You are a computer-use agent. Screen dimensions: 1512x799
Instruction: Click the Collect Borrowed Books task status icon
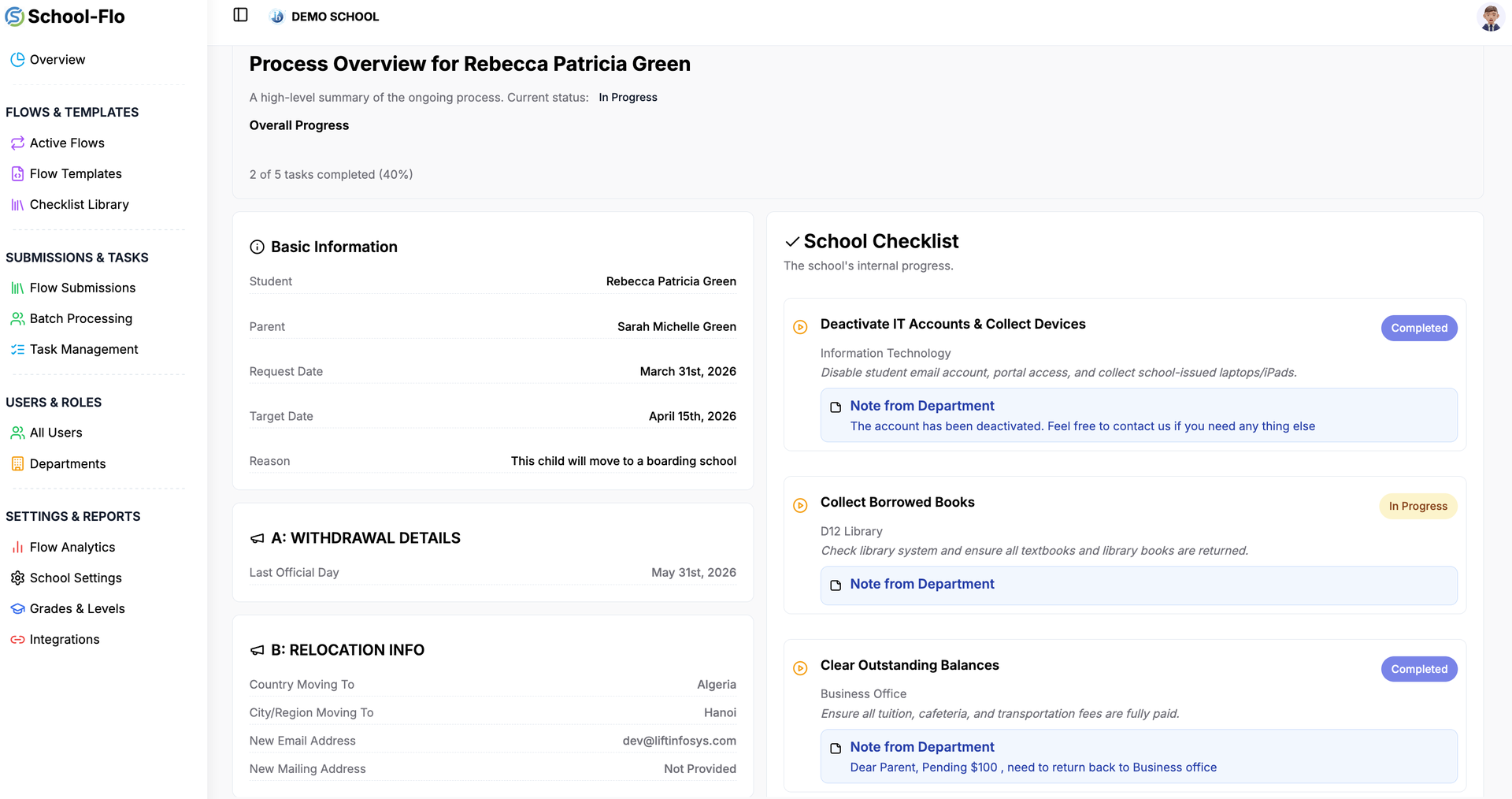[800, 505]
